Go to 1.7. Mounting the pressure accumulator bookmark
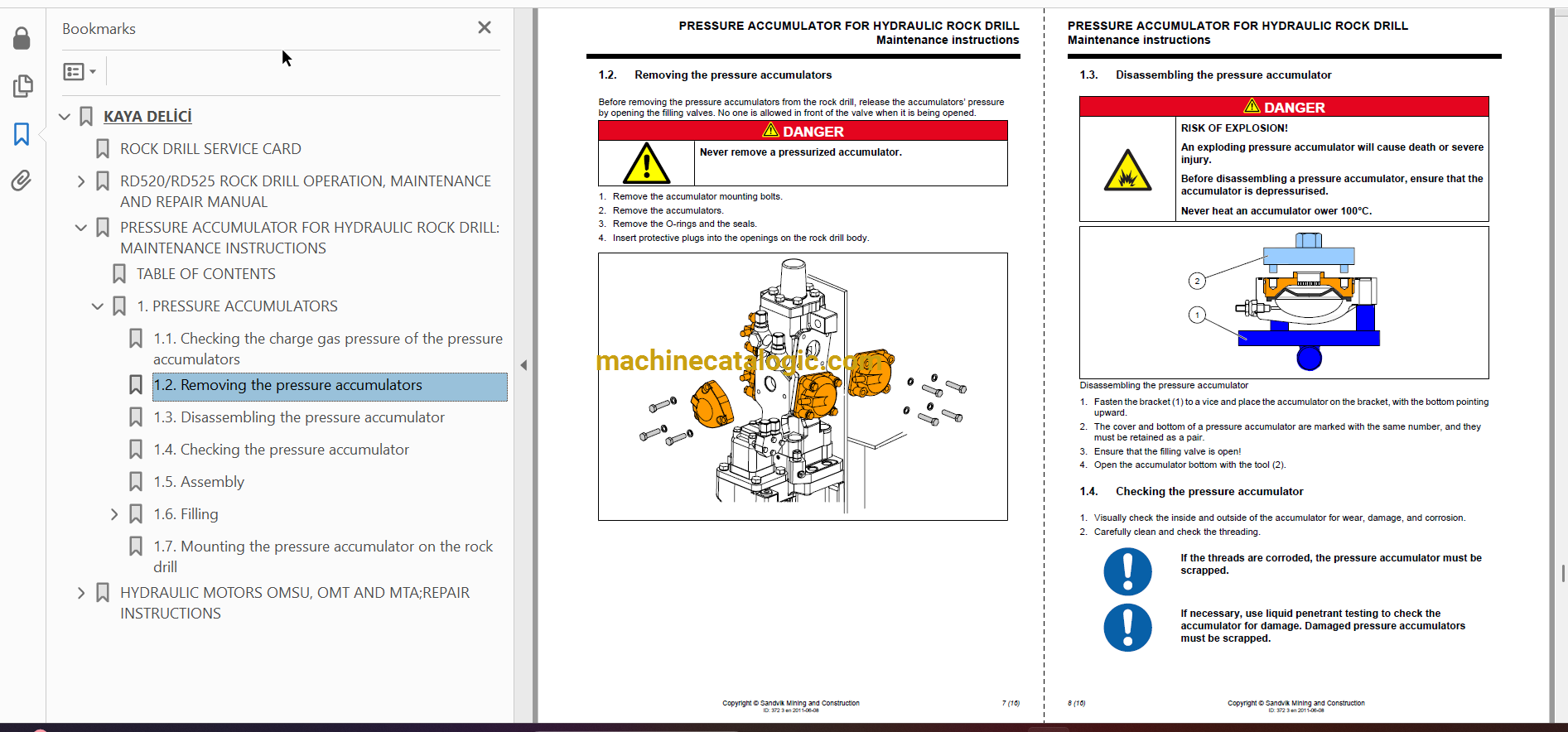The width and height of the screenshot is (1568, 732). click(323, 556)
